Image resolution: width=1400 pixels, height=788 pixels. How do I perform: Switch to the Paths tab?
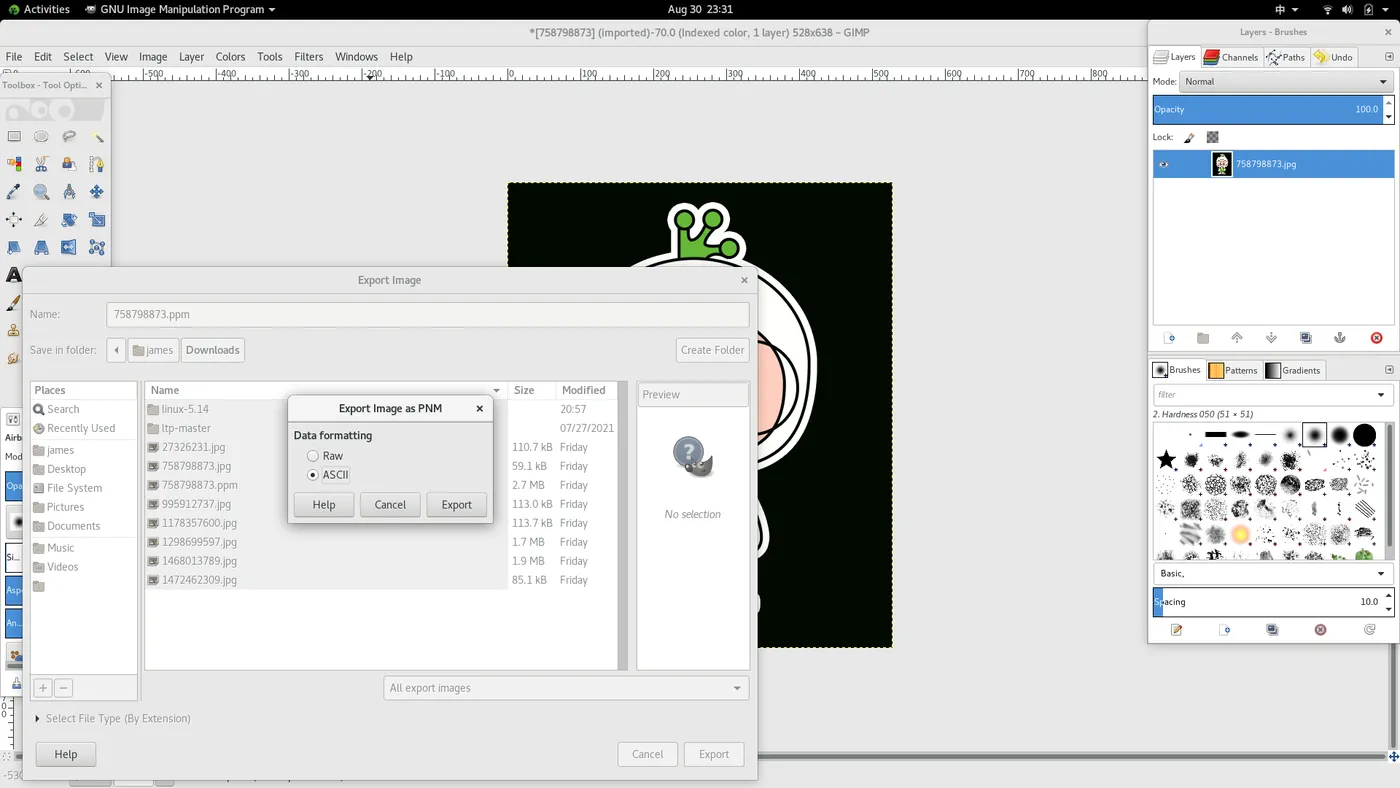tap(1286, 57)
